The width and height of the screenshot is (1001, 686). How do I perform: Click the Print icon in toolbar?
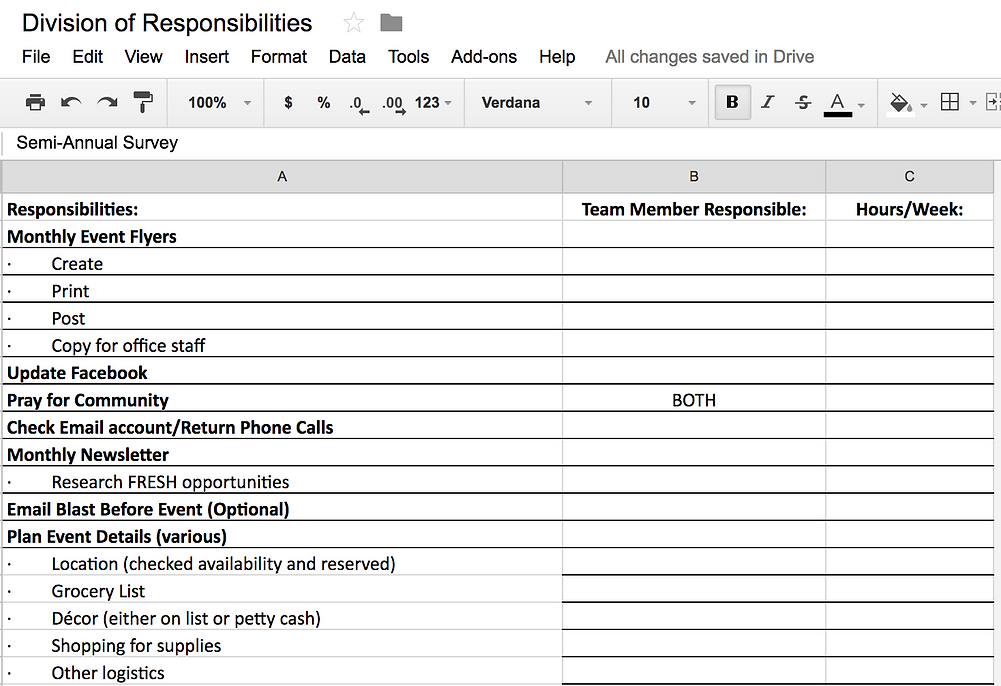click(35, 102)
